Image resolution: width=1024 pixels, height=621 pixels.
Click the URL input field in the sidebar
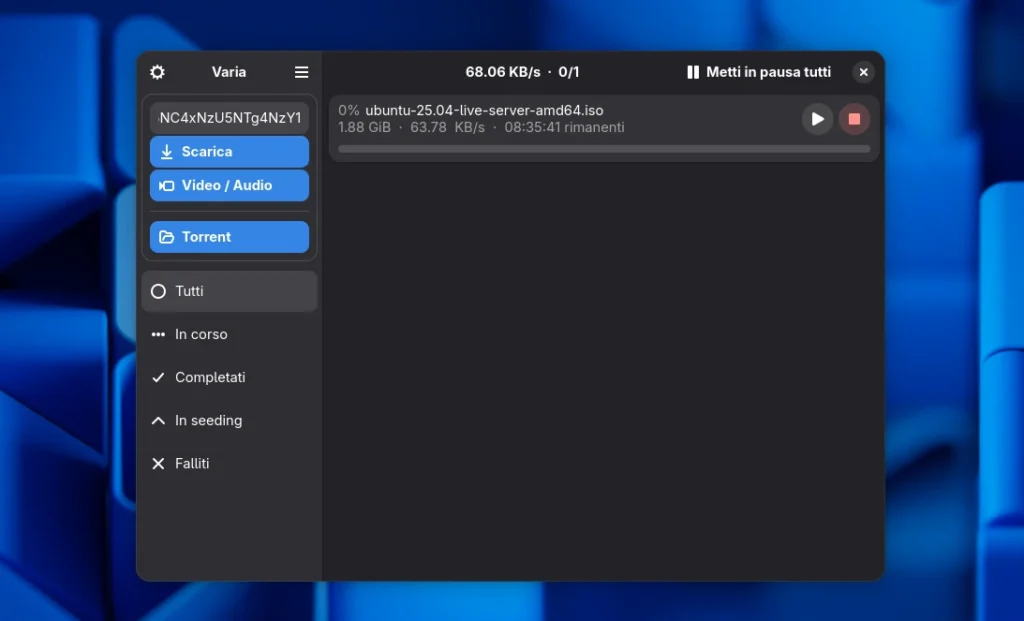pos(229,117)
